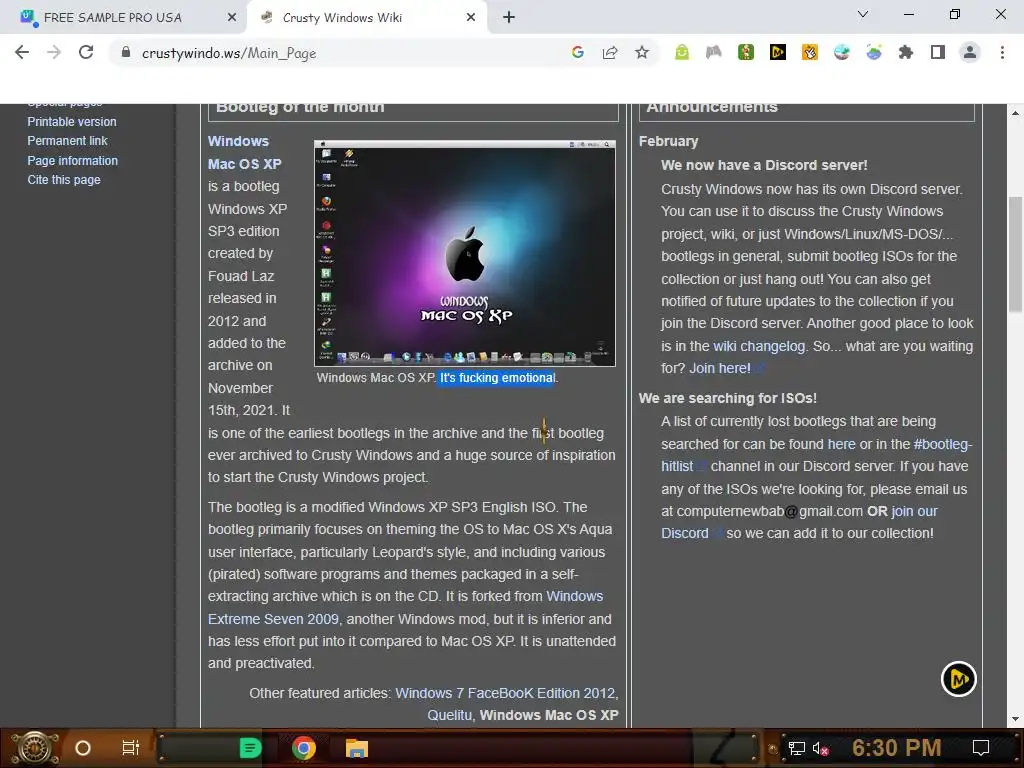The height and width of the screenshot is (768, 1024).
Task: Click the Cortana circle in taskbar
Action: 83,748
